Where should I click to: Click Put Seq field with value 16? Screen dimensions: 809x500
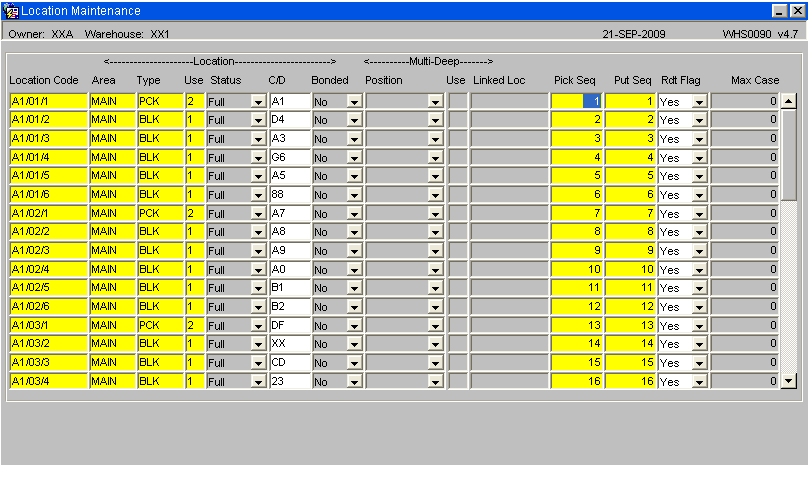point(630,381)
